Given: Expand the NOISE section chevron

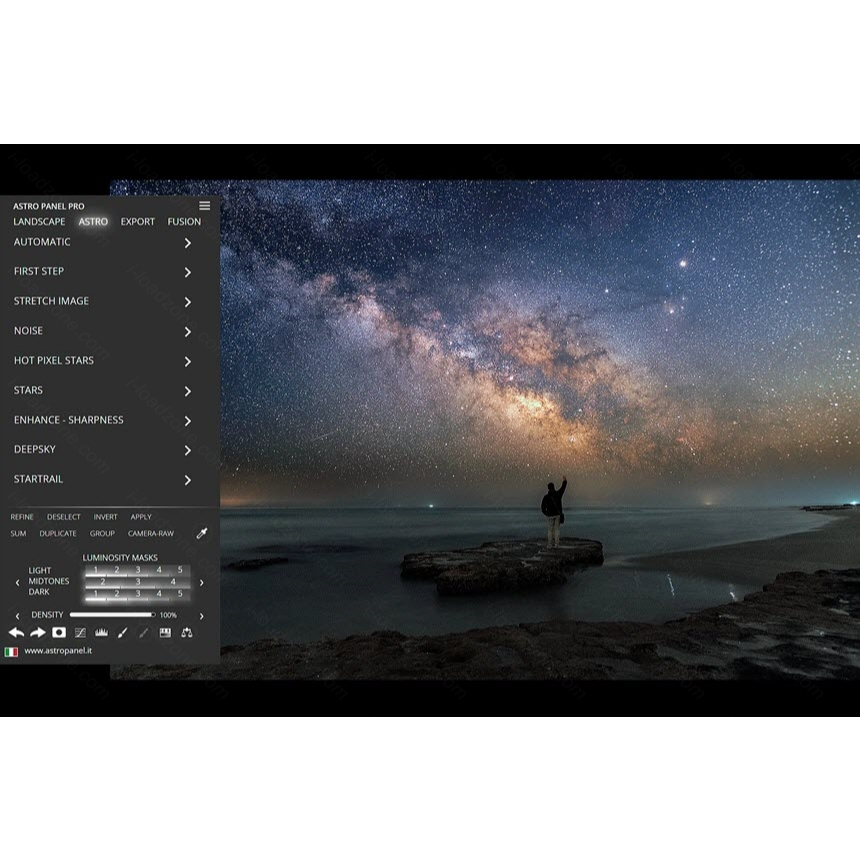Looking at the screenshot, I should coord(188,331).
